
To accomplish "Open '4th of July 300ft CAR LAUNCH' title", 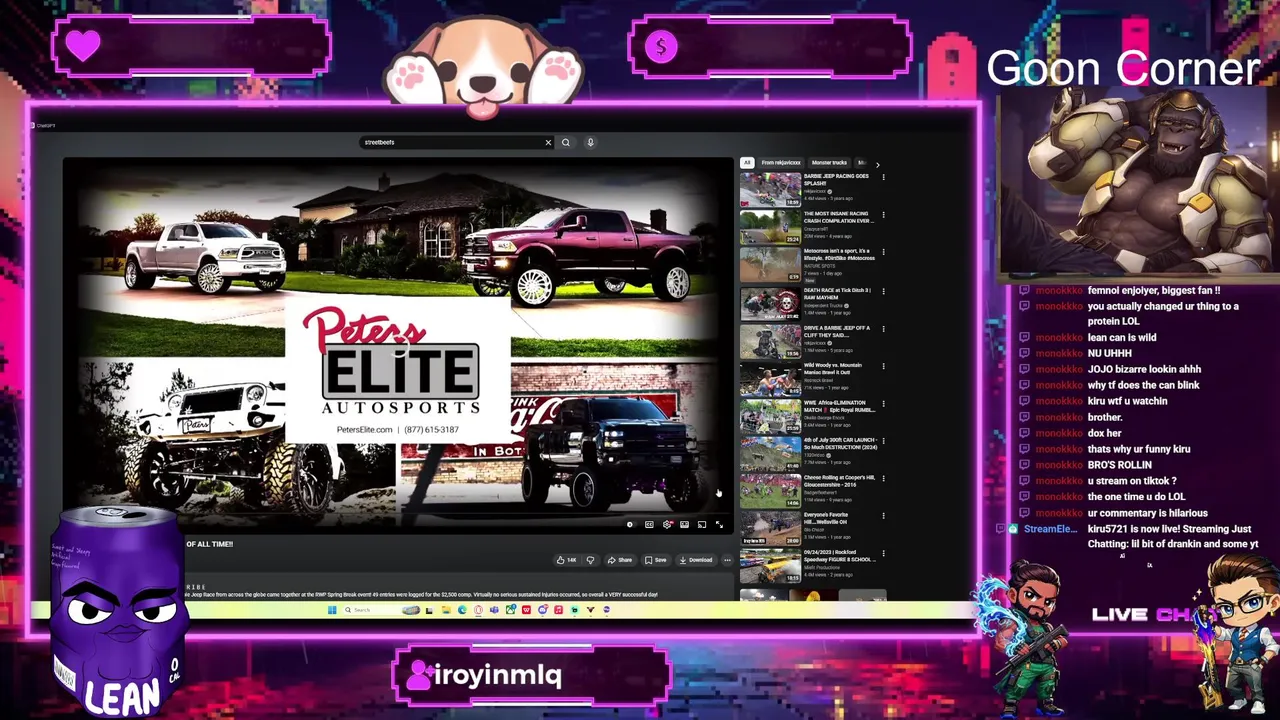I will (x=841, y=444).
